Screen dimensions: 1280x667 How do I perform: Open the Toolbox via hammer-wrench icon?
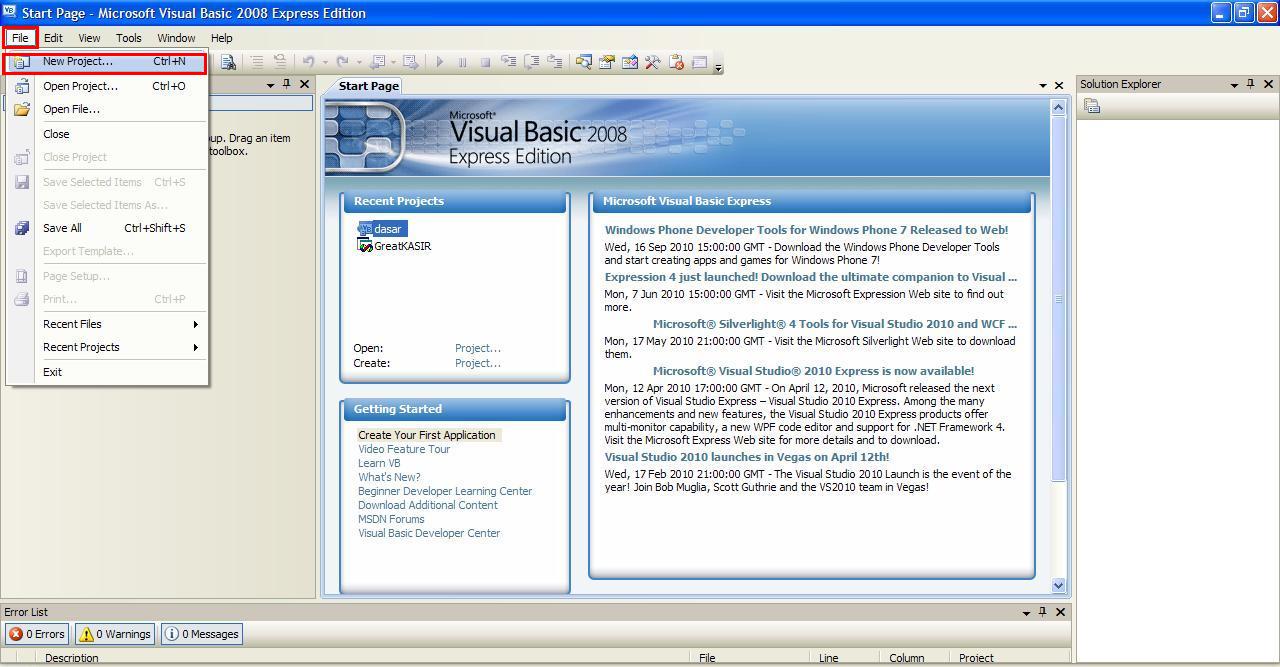pos(652,62)
